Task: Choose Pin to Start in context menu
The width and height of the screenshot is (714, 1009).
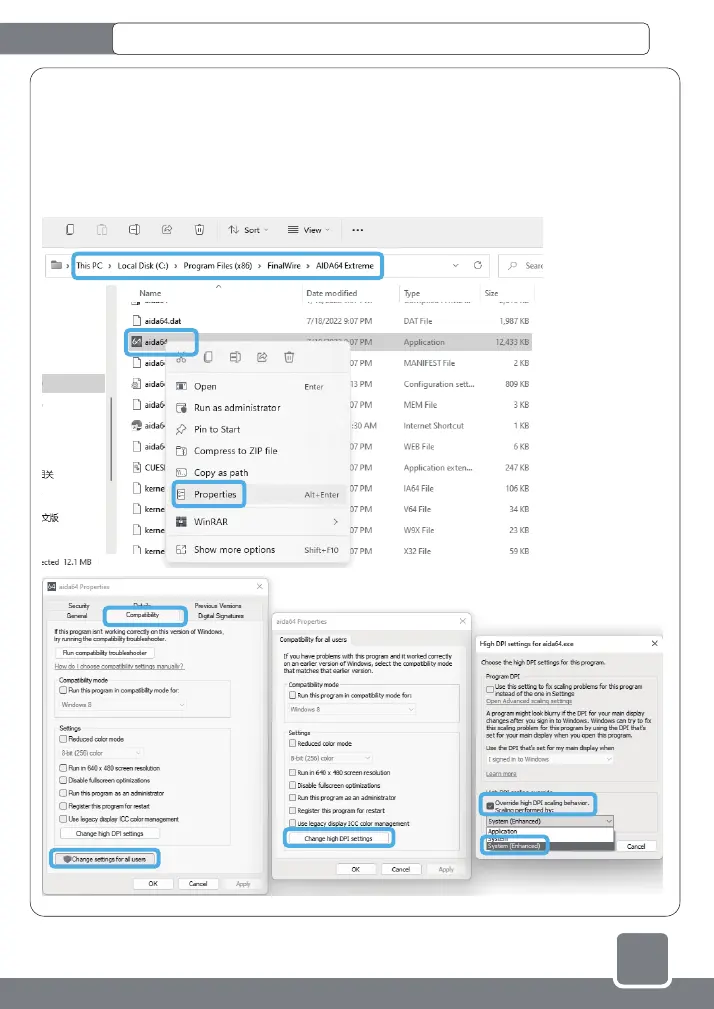Action: 258,429
